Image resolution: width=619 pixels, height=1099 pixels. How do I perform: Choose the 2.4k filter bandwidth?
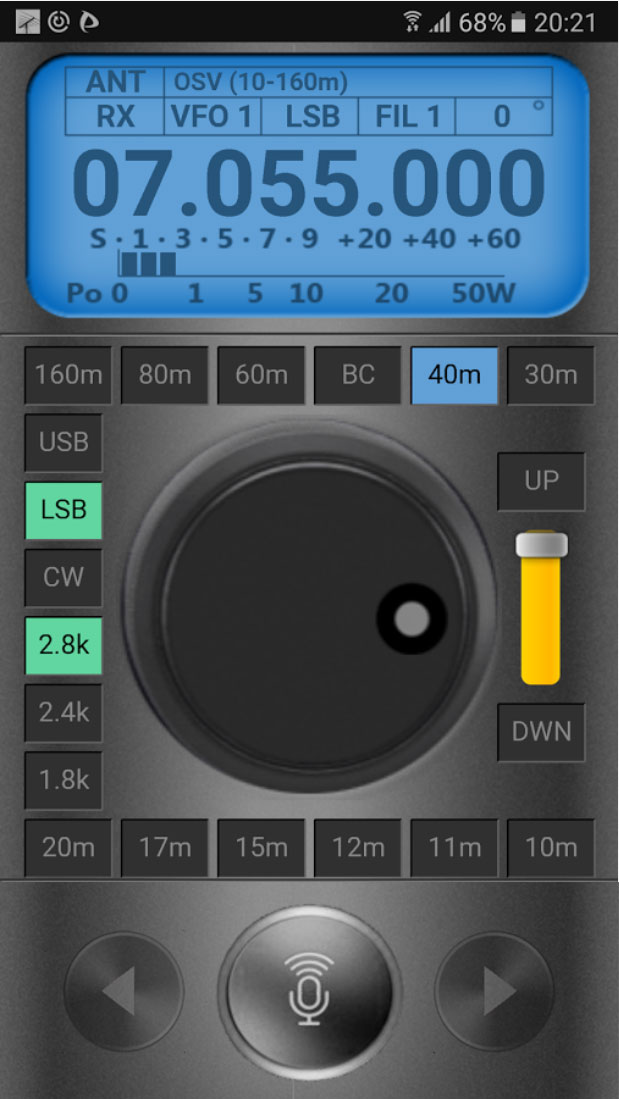click(64, 712)
